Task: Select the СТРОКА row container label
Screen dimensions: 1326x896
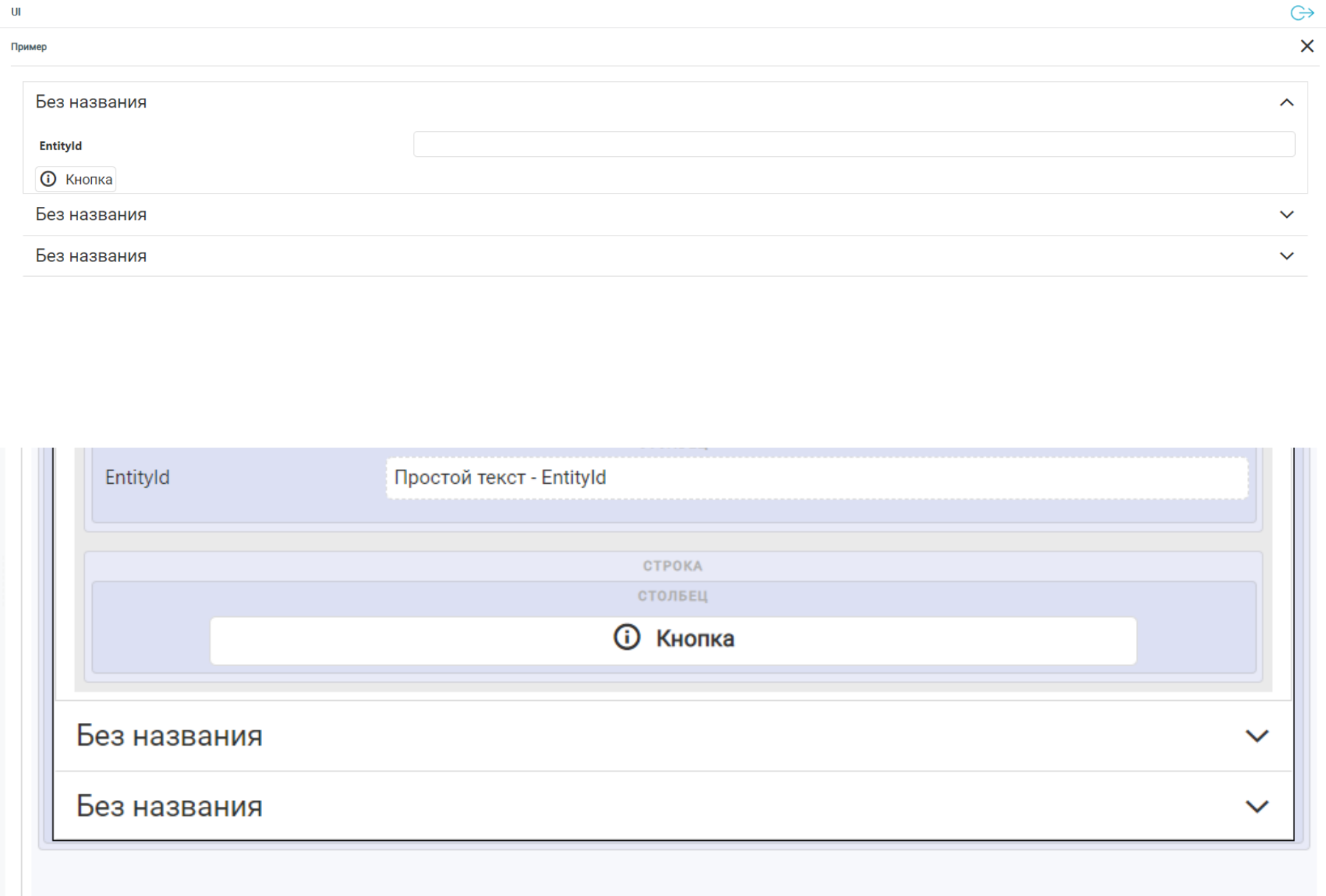Action: [x=672, y=566]
